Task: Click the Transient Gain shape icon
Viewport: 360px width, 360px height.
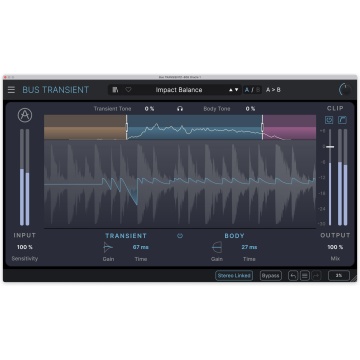Action: [x=108, y=248]
